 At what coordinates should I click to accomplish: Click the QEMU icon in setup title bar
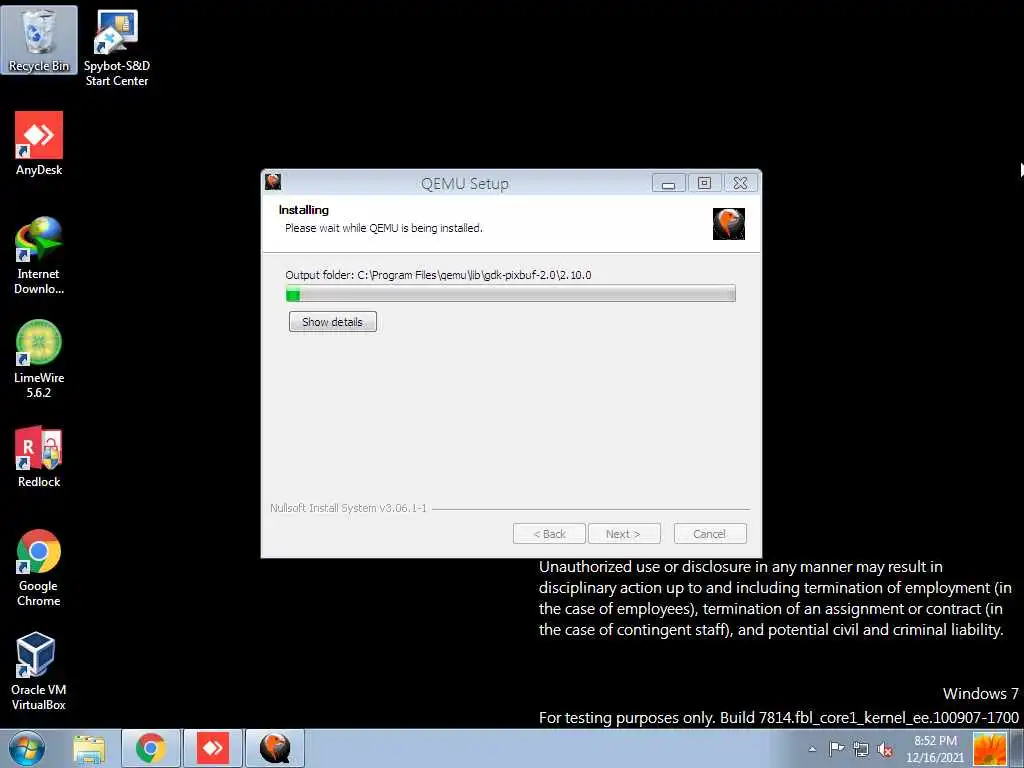273,182
